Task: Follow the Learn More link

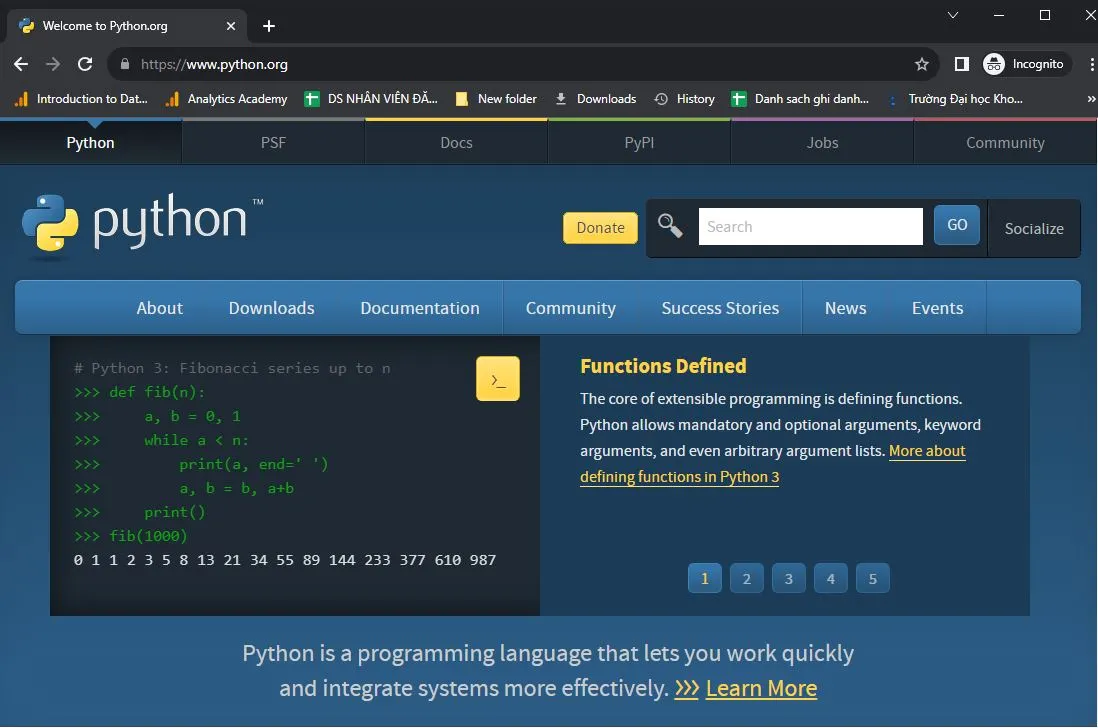Action: click(x=760, y=688)
